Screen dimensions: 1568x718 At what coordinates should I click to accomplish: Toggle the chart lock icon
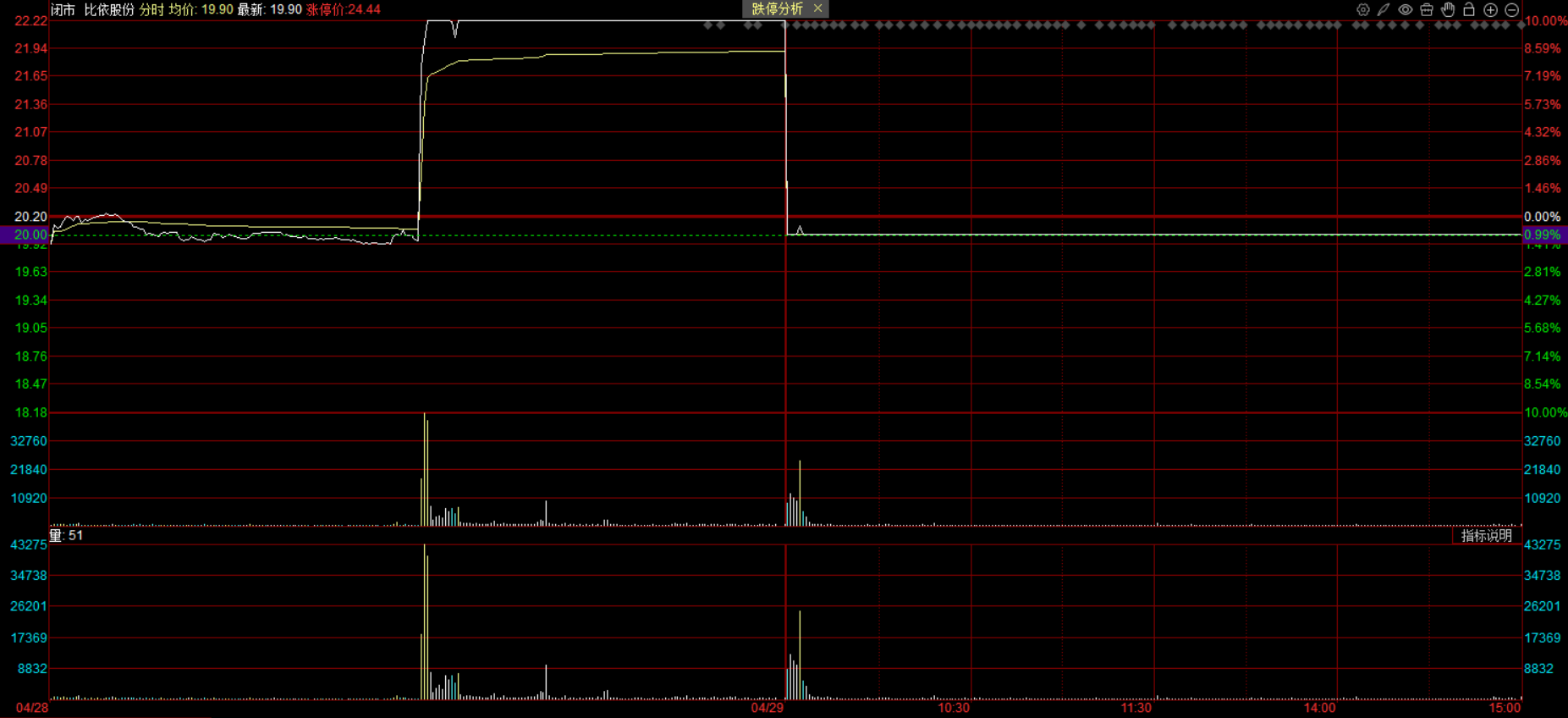click(1469, 10)
